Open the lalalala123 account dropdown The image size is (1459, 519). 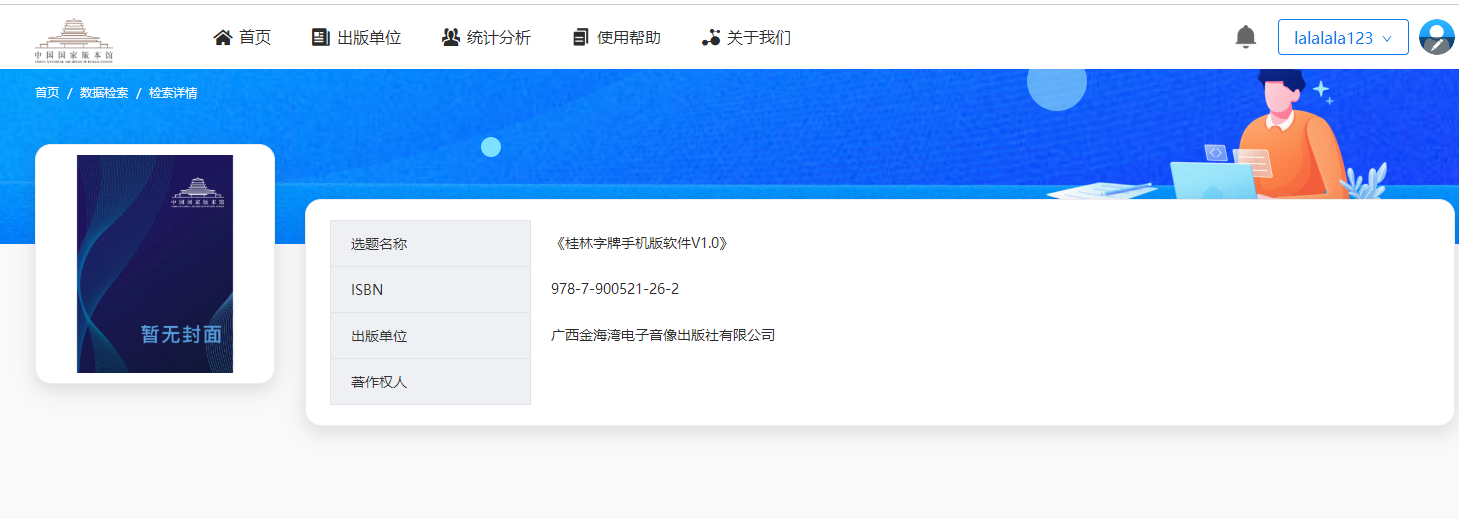[x=1343, y=37]
